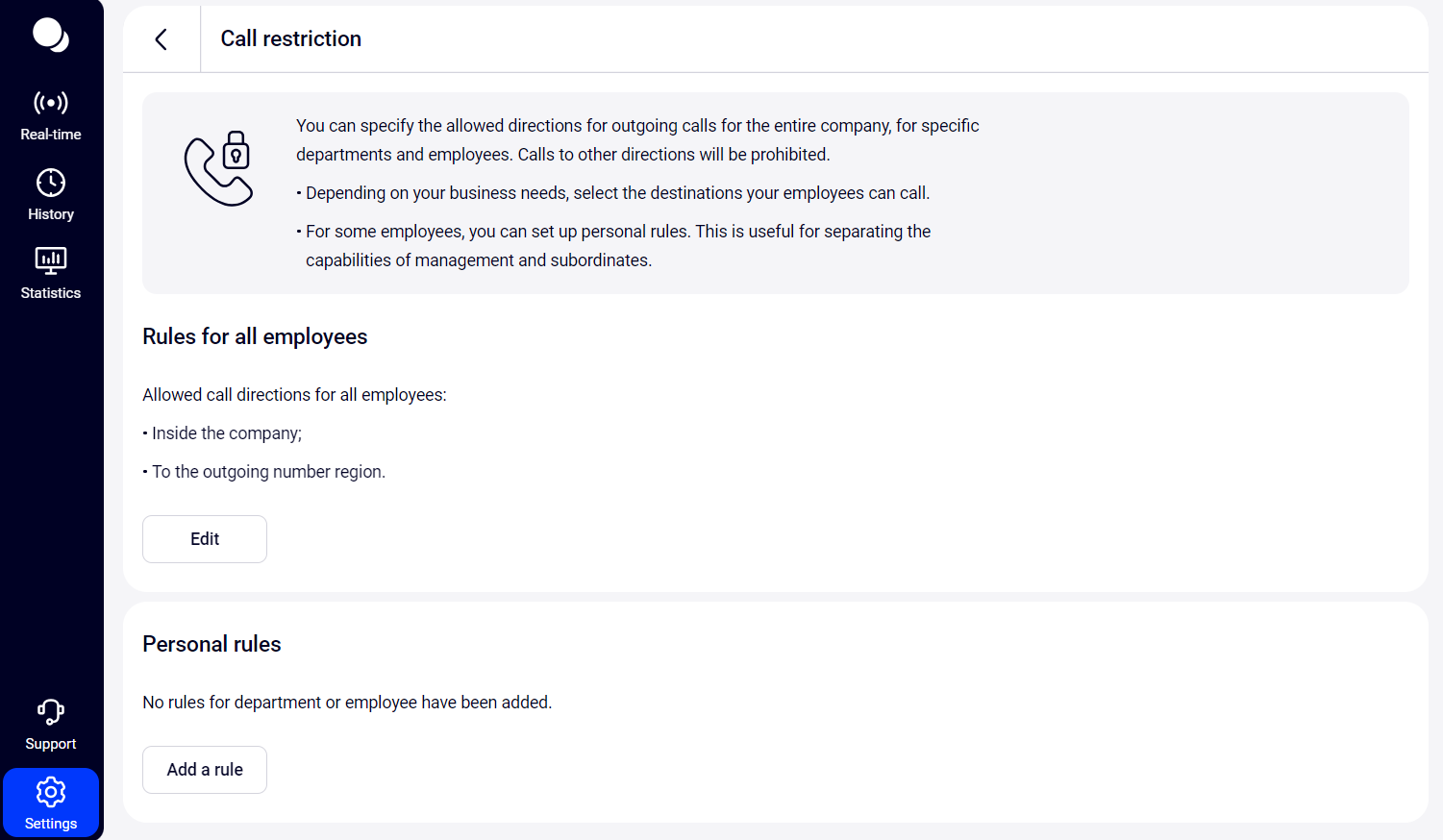The image size is (1443, 840).
Task: Click the Settings gear icon
Action: (51, 792)
